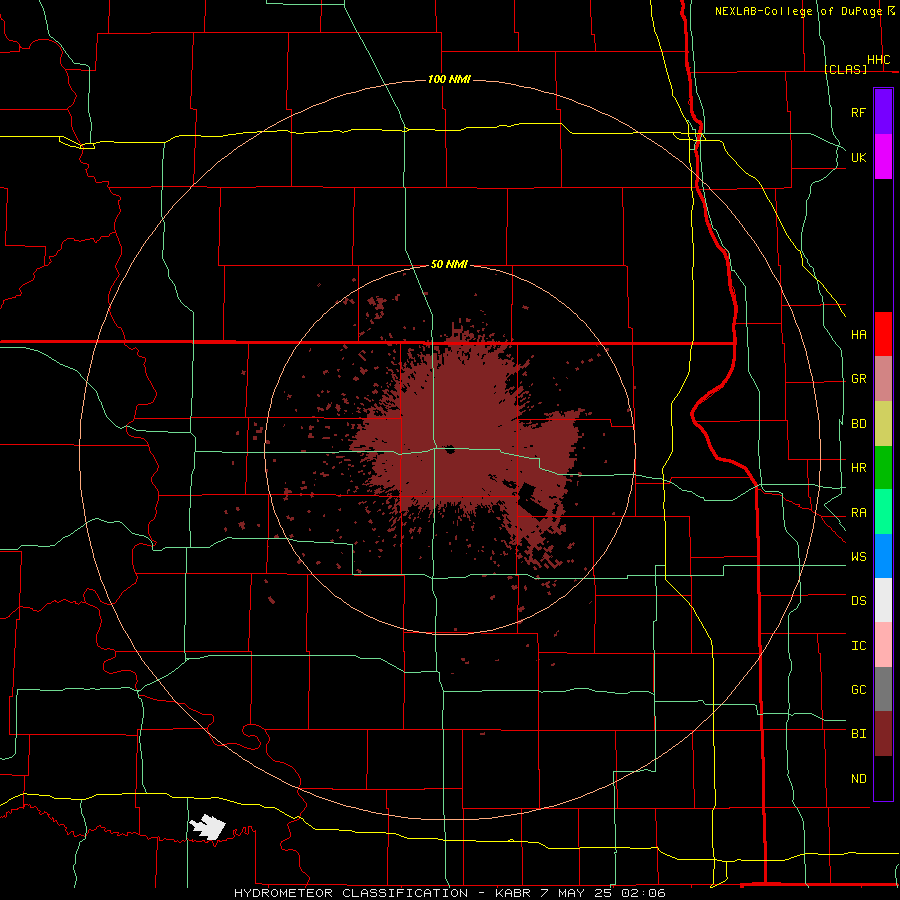Click the 50 NMI range ring label
The height and width of the screenshot is (900, 900).
[x=449, y=265]
